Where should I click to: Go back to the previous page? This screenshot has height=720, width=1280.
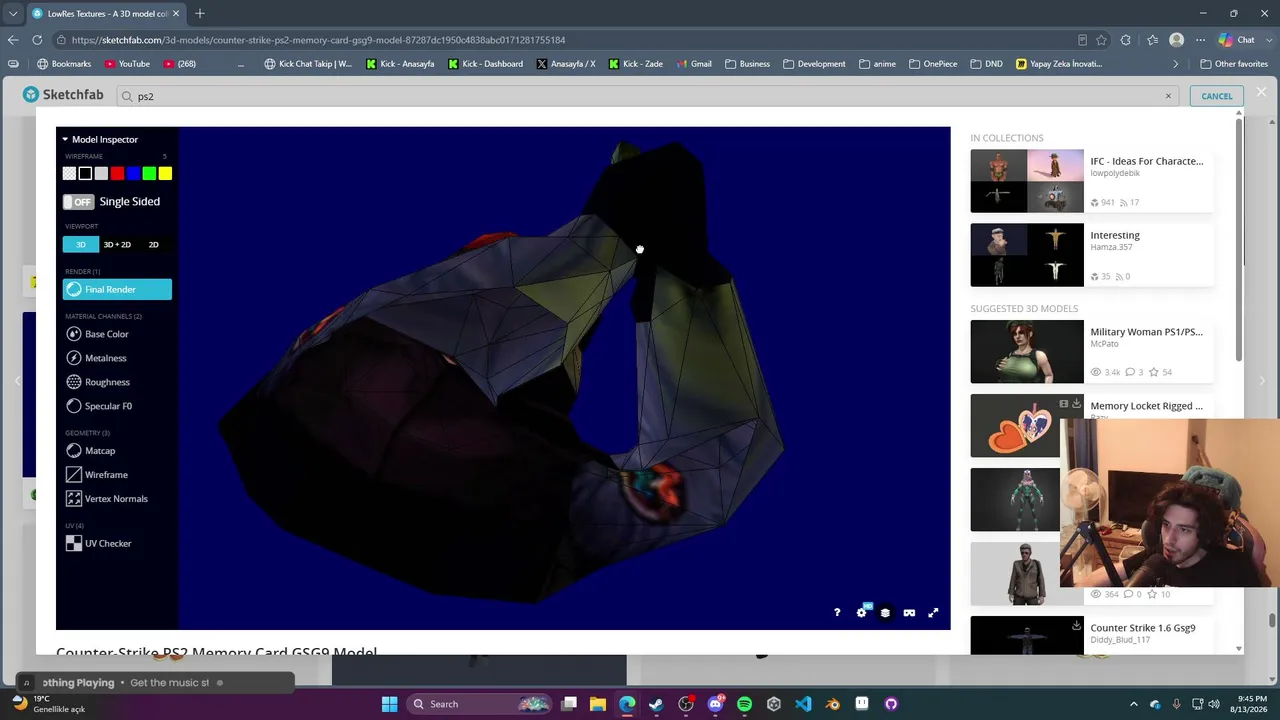click(13, 40)
